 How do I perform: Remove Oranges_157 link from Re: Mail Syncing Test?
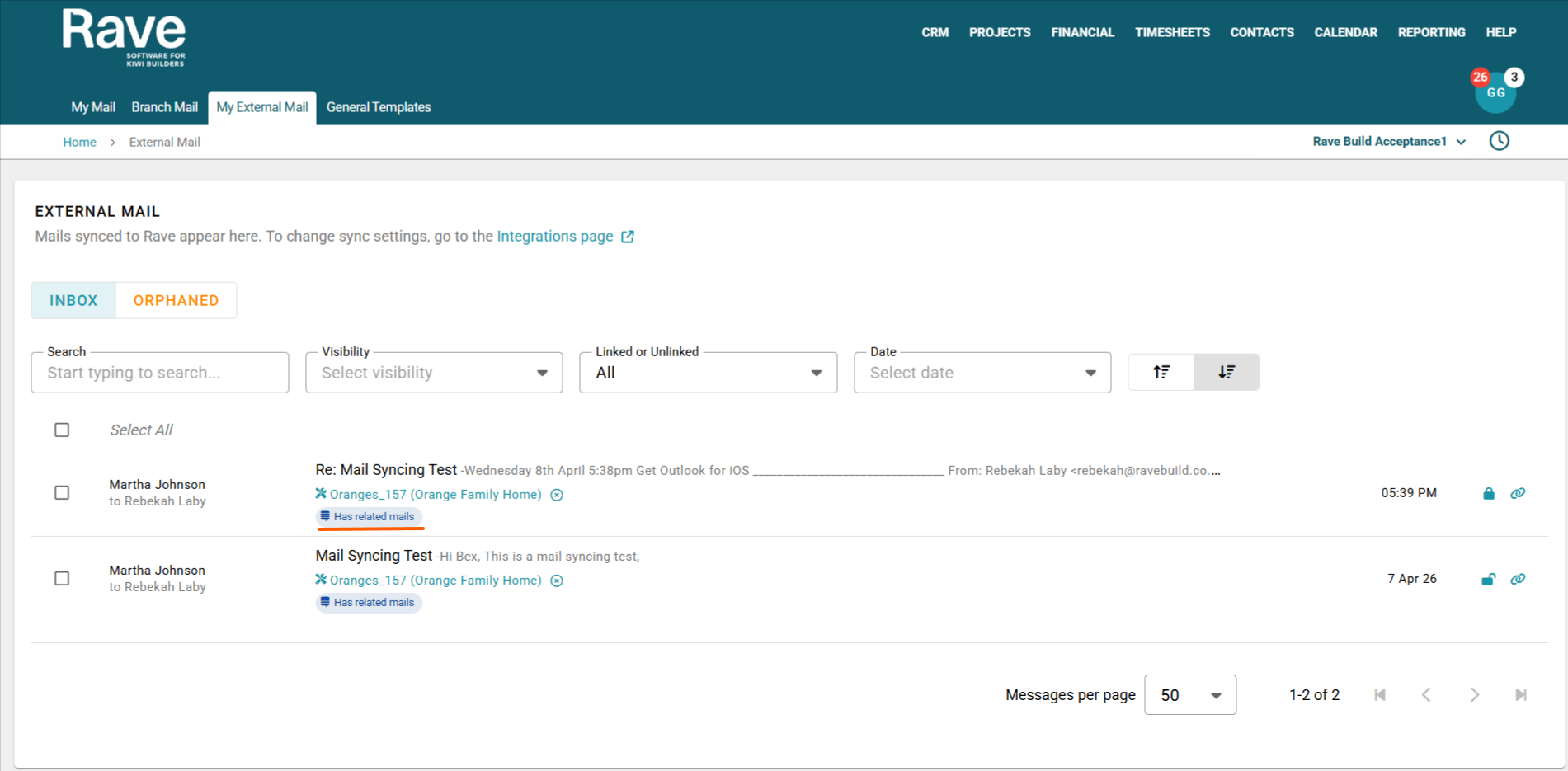click(557, 495)
